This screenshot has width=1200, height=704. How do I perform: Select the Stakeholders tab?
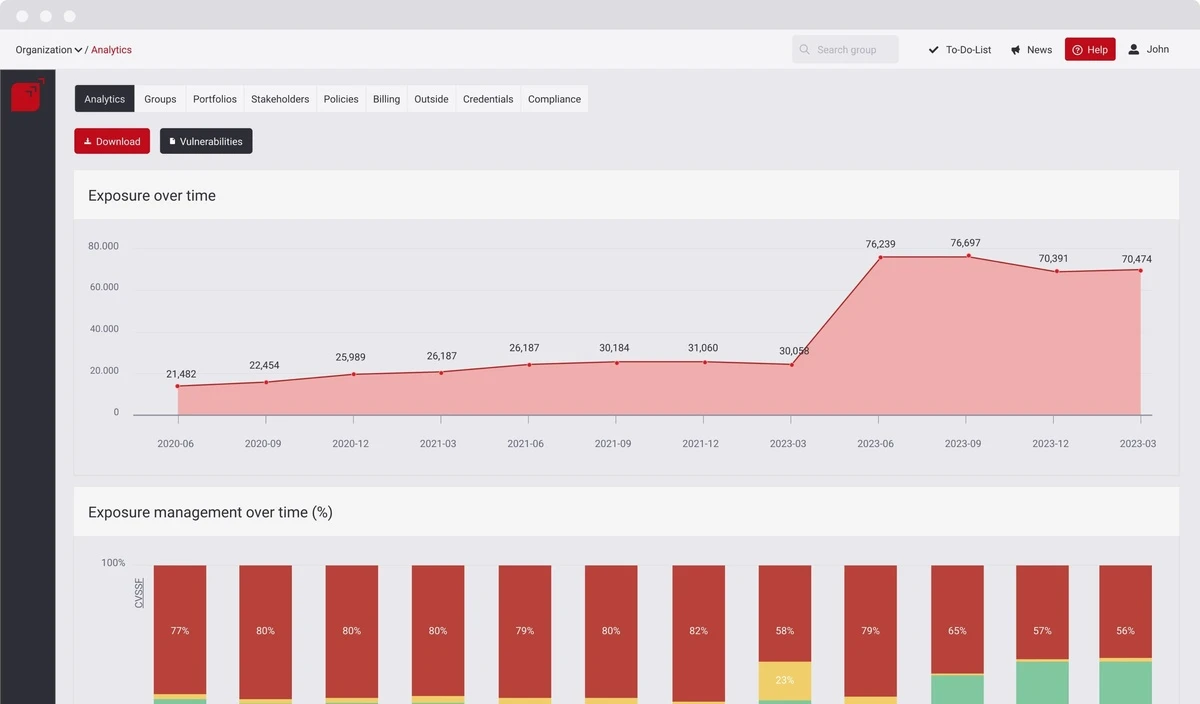click(280, 98)
